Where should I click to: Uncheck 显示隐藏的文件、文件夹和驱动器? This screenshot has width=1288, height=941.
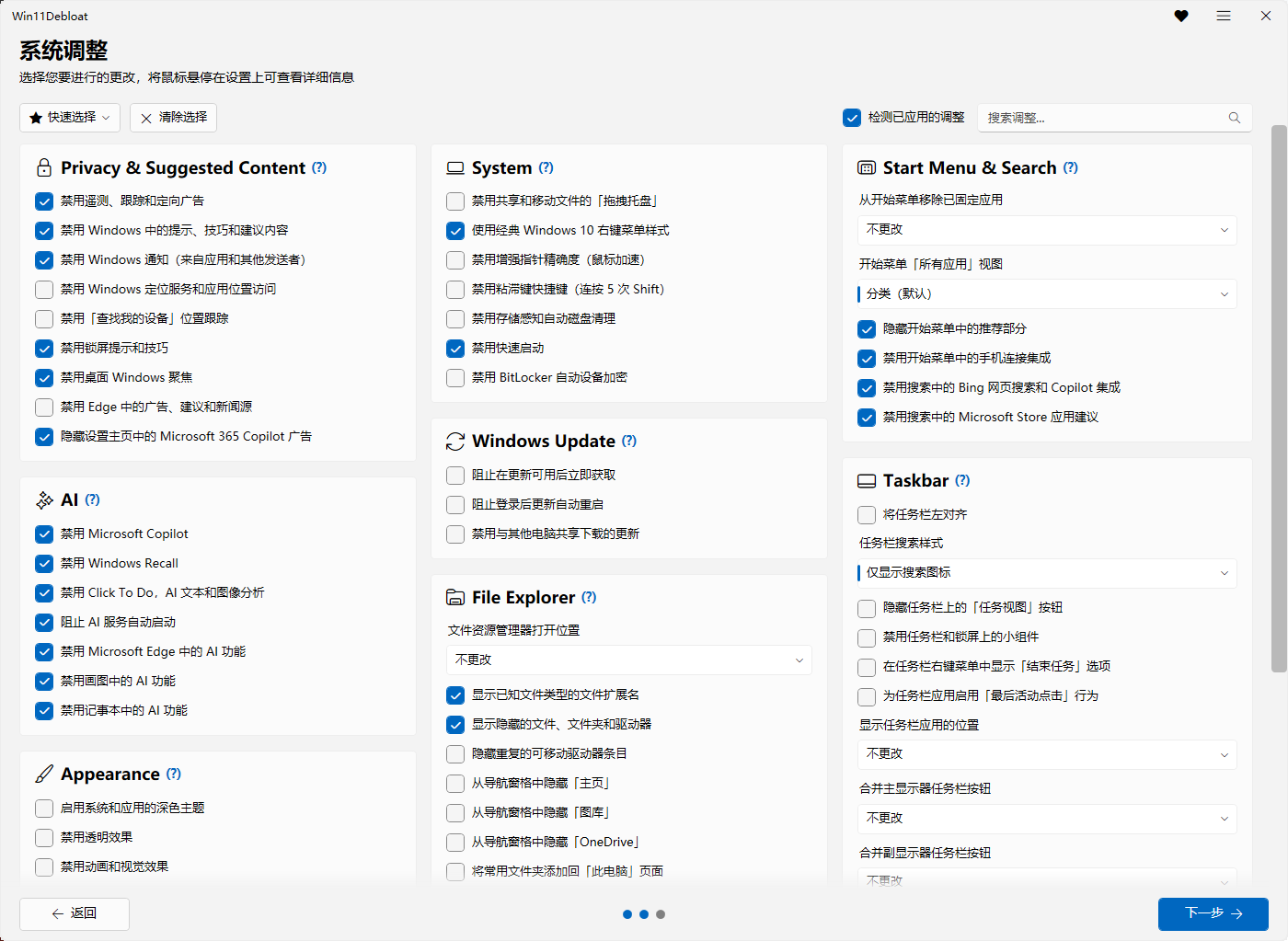coord(455,725)
